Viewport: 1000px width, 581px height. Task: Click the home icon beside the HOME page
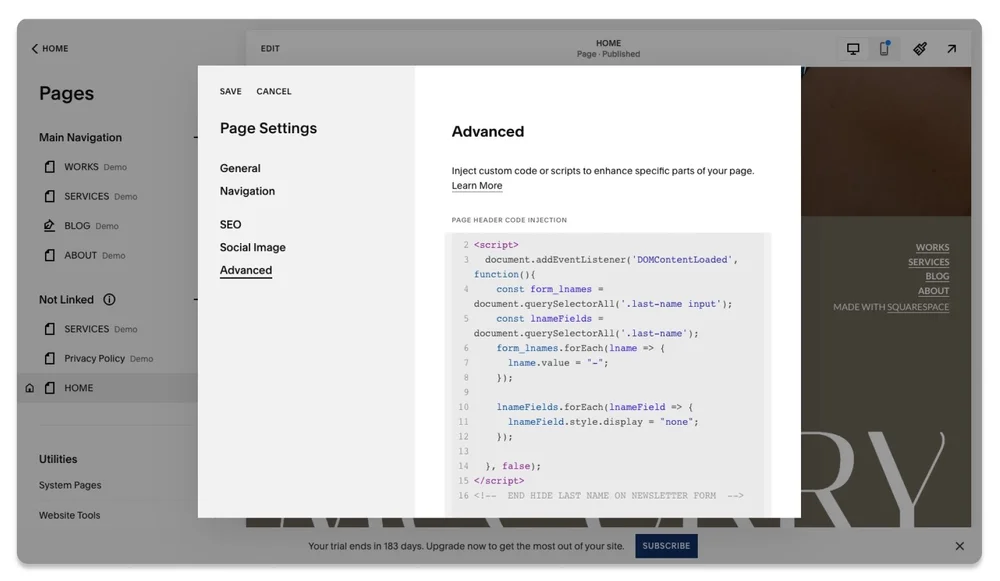click(29, 387)
